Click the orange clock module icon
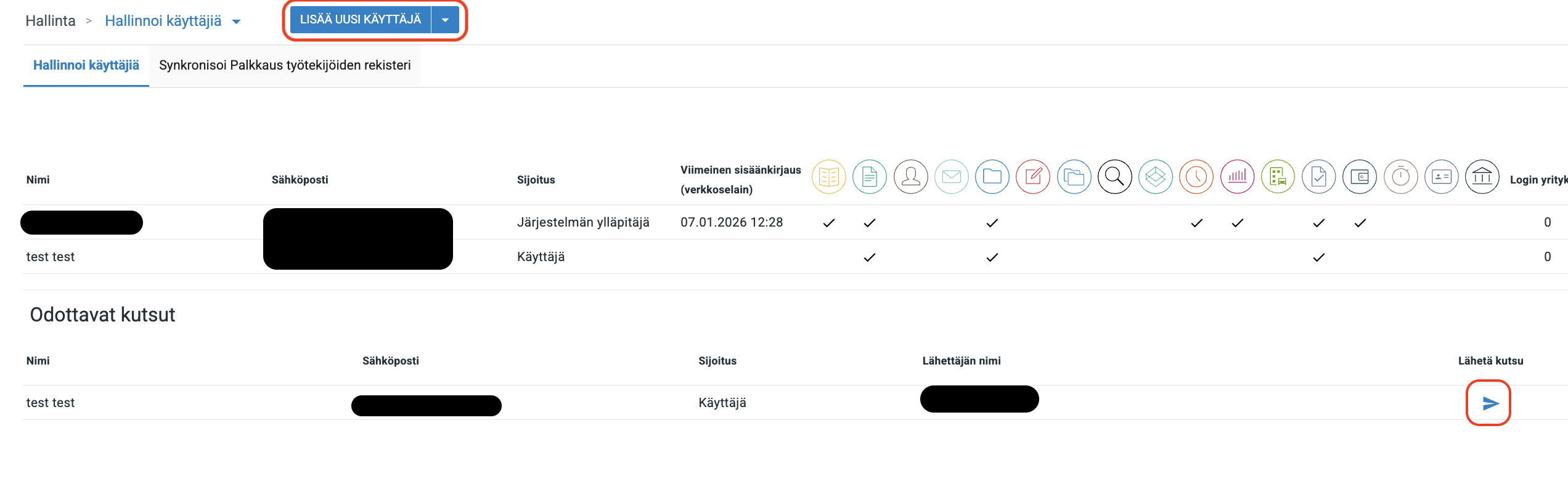This screenshot has width=1568, height=484. (x=1196, y=177)
